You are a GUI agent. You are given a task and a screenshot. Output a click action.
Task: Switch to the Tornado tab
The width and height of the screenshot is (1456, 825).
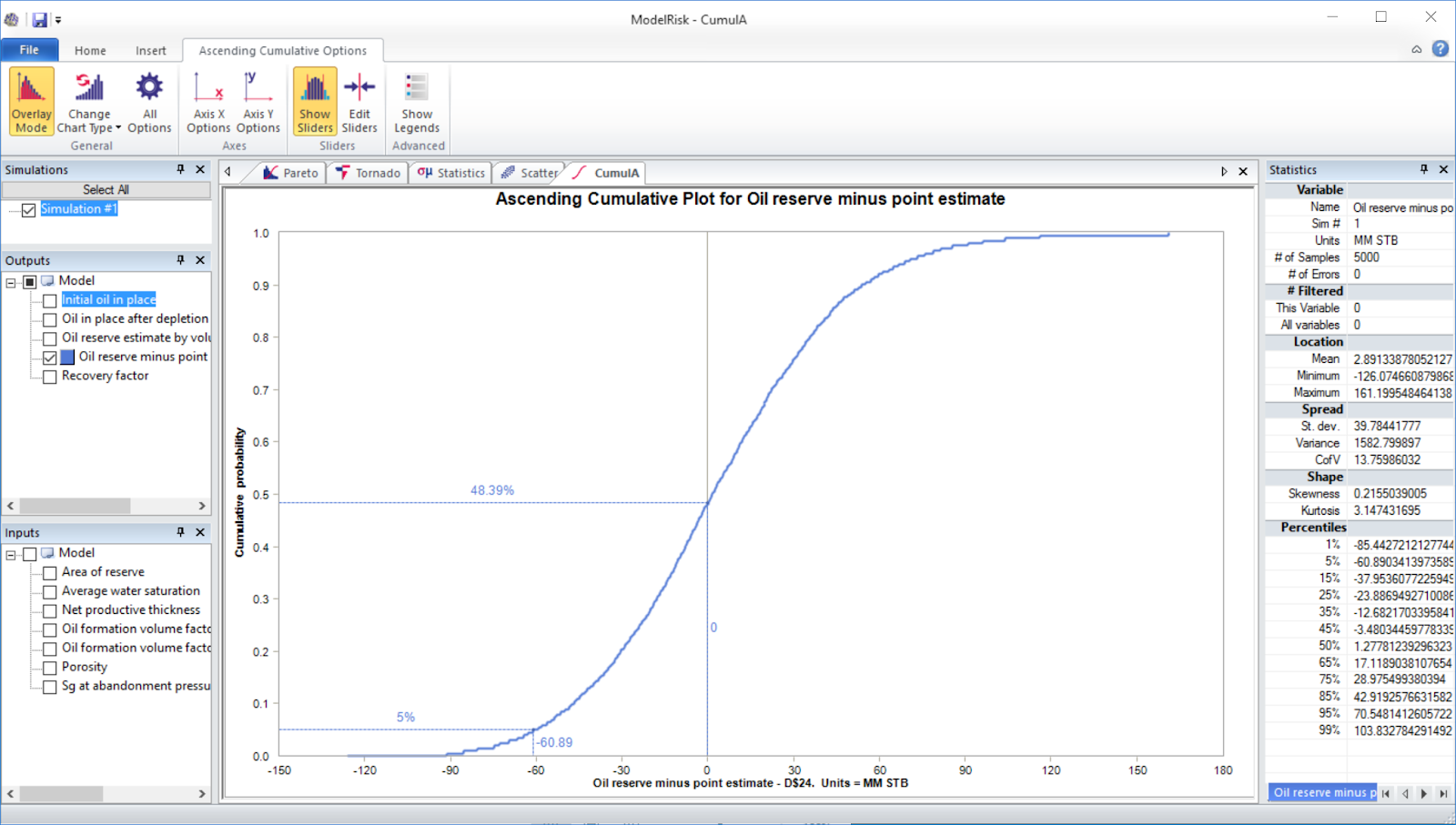point(367,172)
